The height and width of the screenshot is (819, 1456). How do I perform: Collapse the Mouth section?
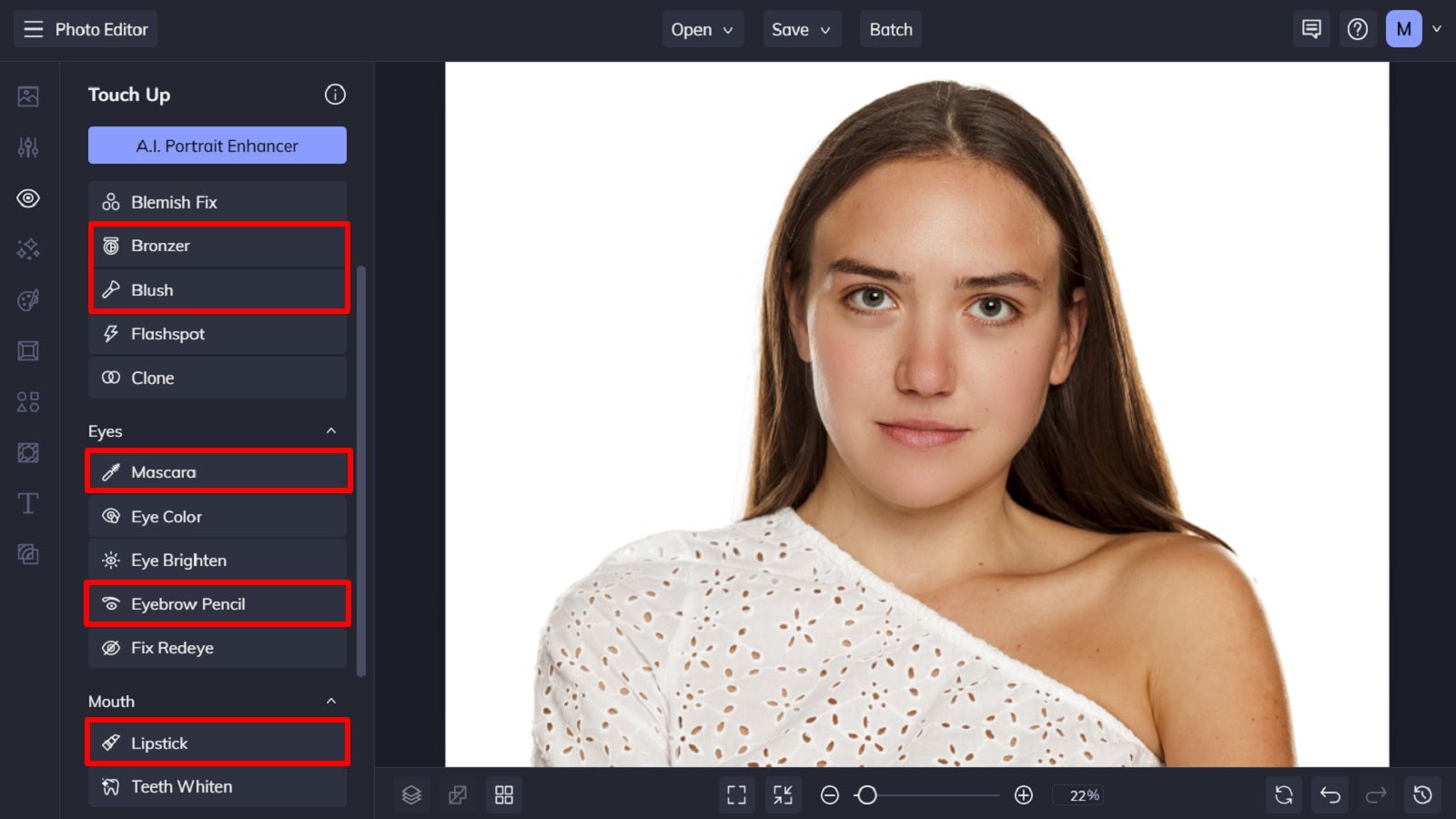click(331, 701)
